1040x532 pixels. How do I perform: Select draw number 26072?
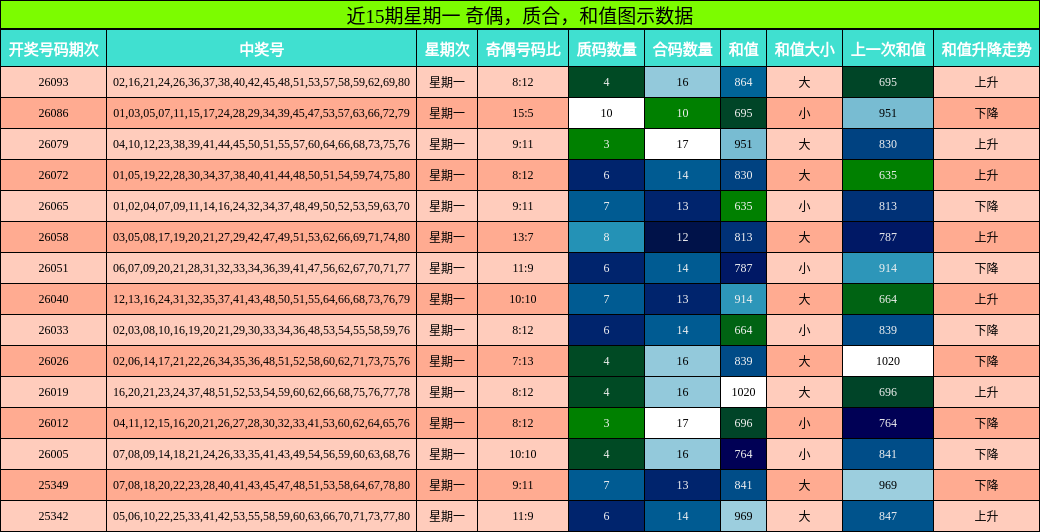tap(54, 175)
